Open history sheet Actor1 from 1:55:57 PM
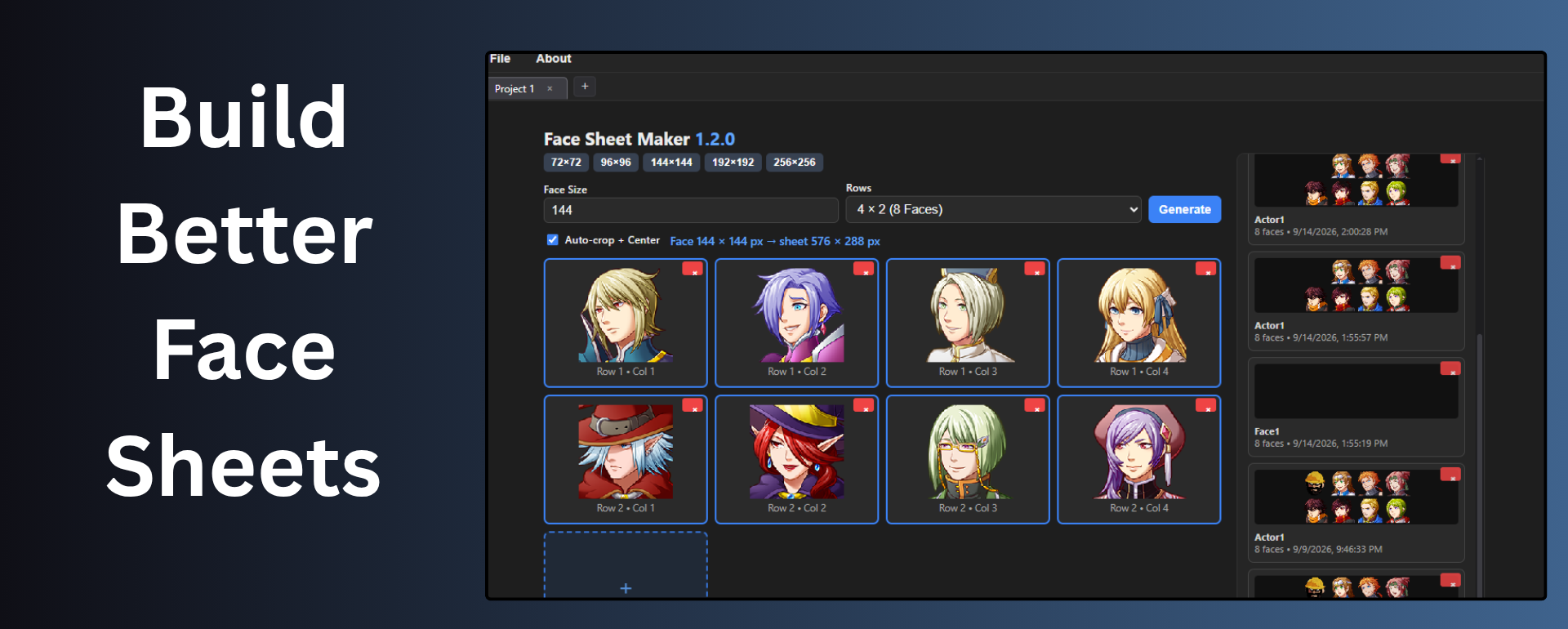The width and height of the screenshot is (1568, 629). (x=1356, y=301)
